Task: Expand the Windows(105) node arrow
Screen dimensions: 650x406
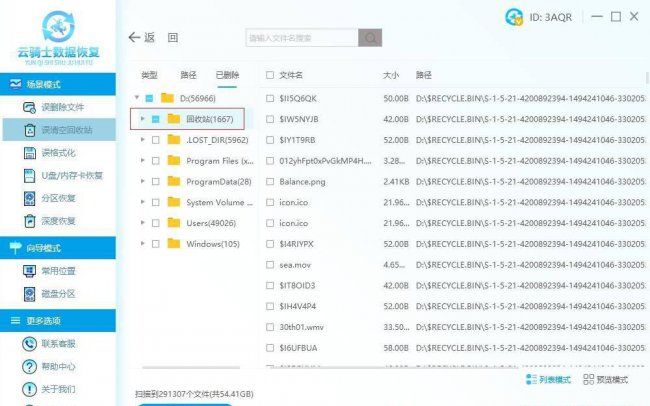Action: pyautogui.click(x=143, y=243)
